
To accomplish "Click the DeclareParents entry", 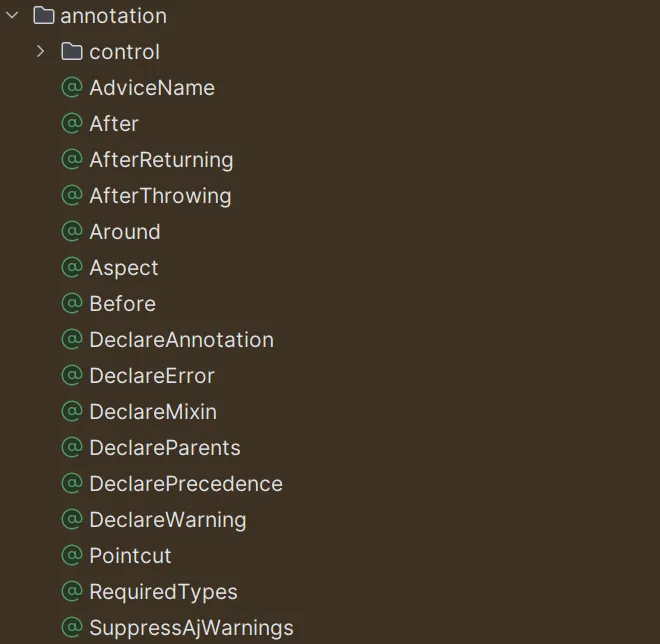I will pyautogui.click(x=165, y=448).
